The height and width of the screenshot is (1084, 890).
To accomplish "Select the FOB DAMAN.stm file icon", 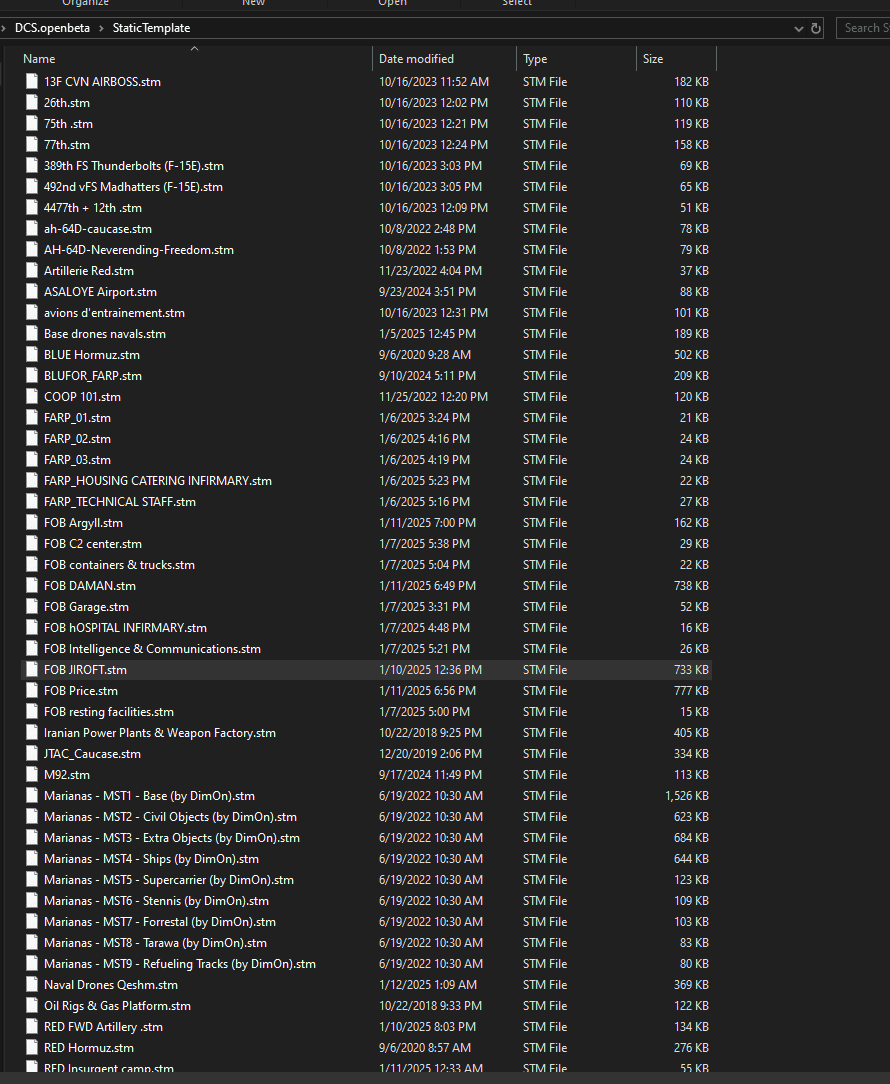I will [31, 585].
